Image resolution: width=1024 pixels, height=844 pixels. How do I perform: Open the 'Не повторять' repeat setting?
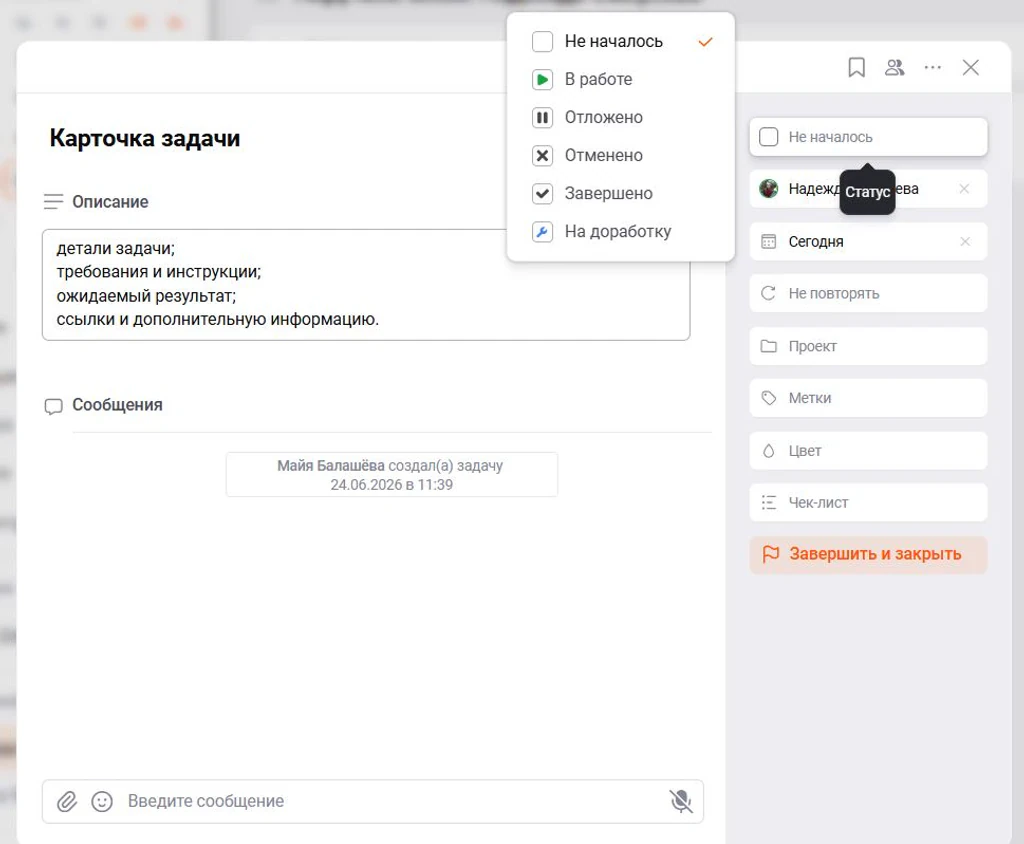click(x=868, y=293)
